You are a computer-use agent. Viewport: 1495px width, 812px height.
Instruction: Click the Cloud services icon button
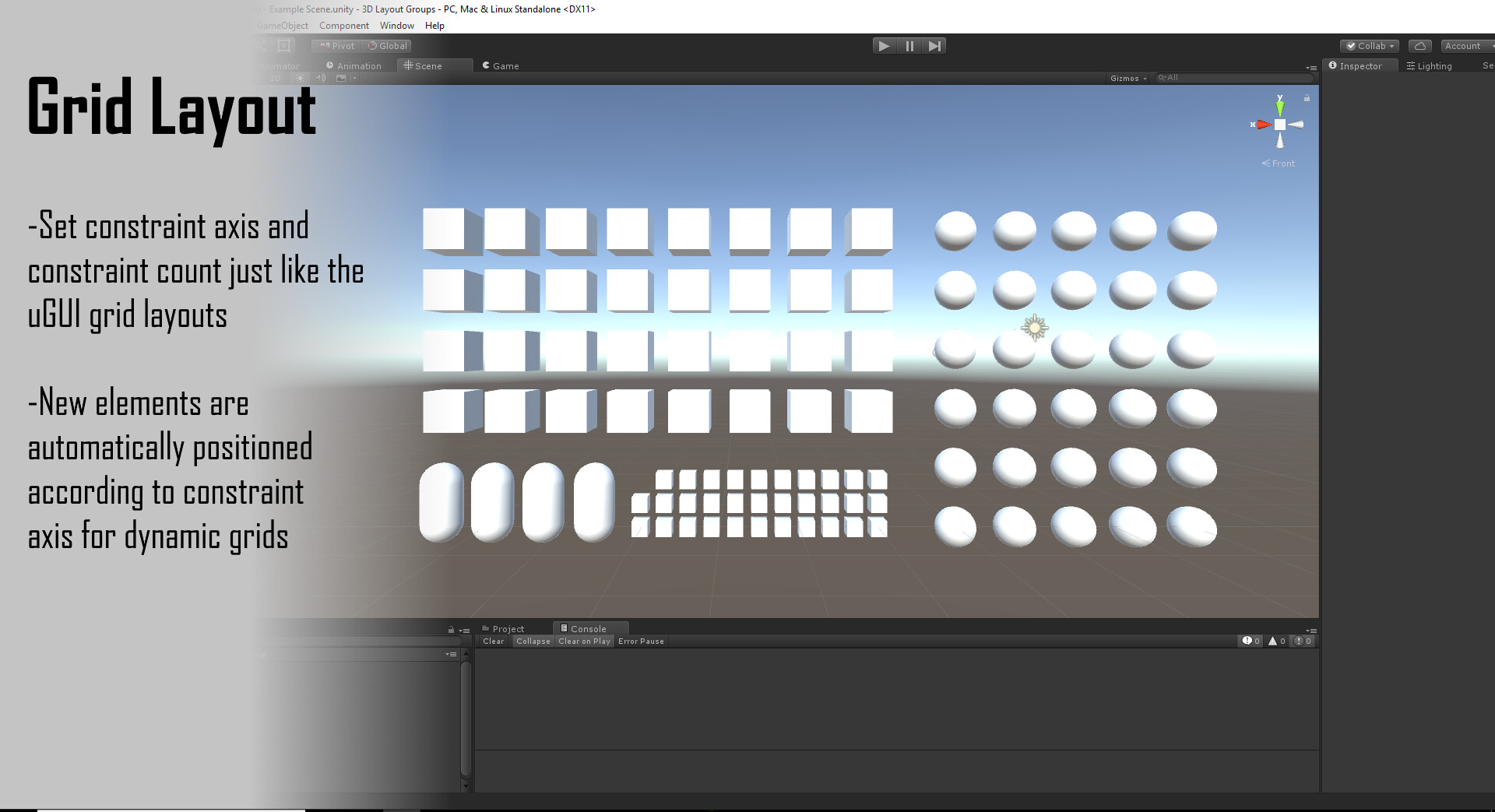pyautogui.click(x=1419, y=46)
